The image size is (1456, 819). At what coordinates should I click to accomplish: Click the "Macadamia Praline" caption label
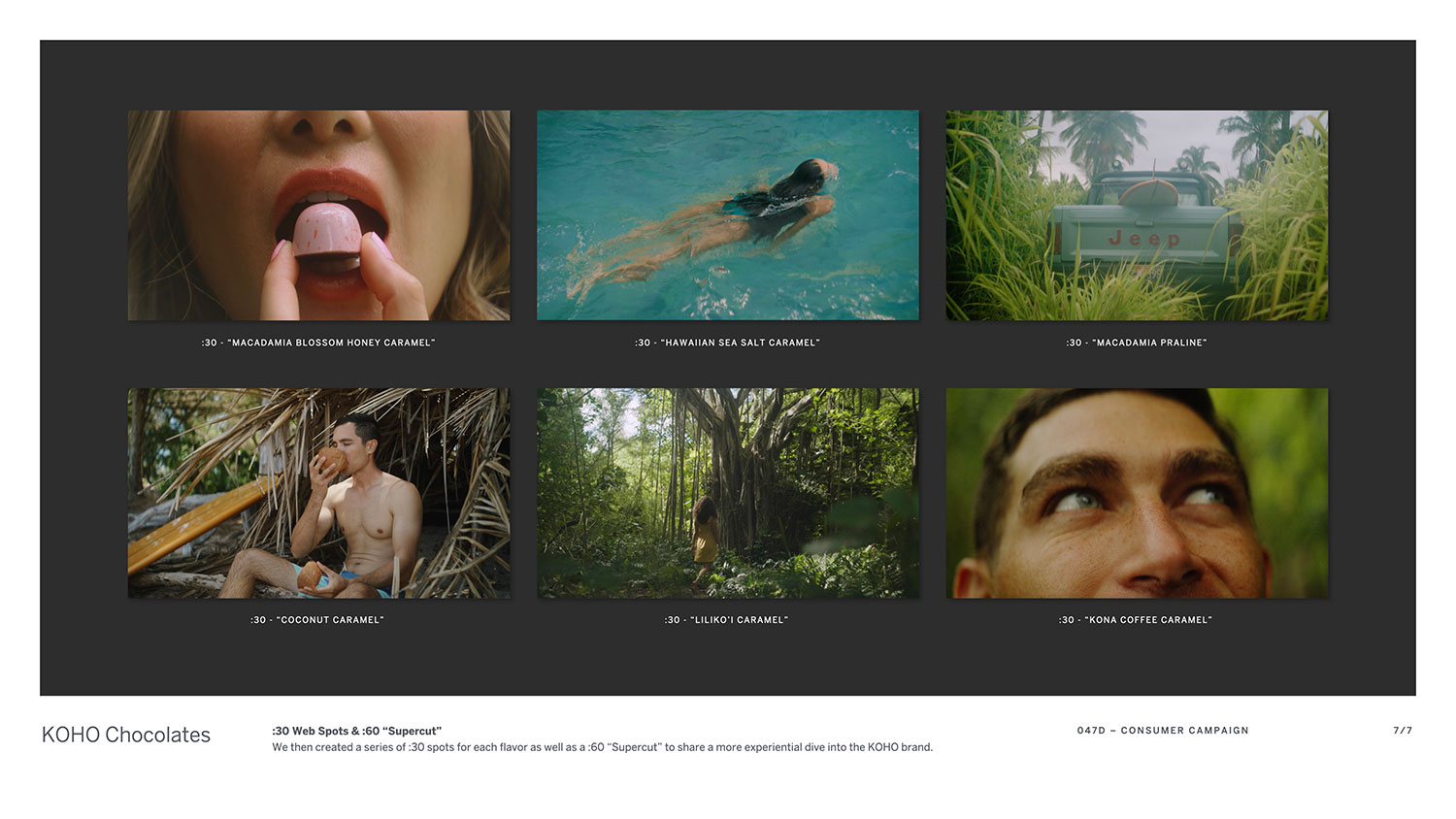(x=1136, y=343)
